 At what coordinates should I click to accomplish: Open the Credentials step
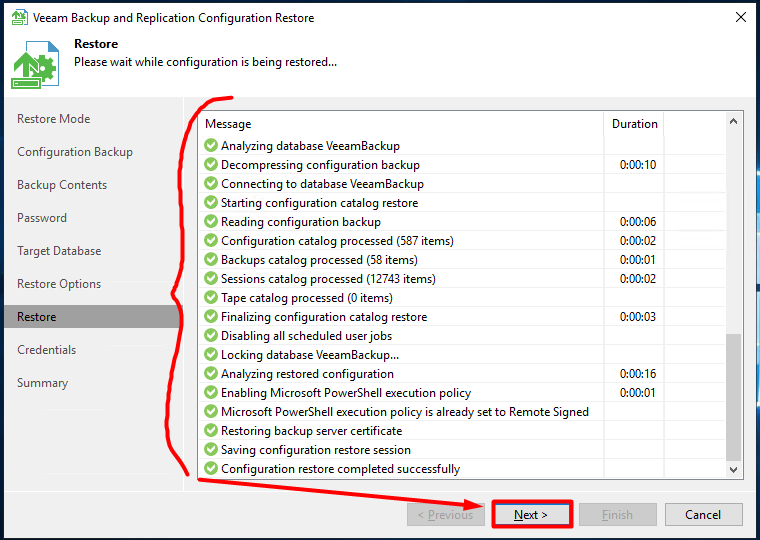tap(47, 349)
